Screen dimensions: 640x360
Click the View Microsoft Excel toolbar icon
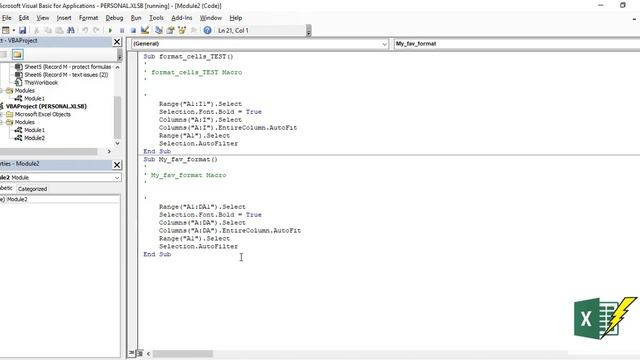tap(5, 30)
